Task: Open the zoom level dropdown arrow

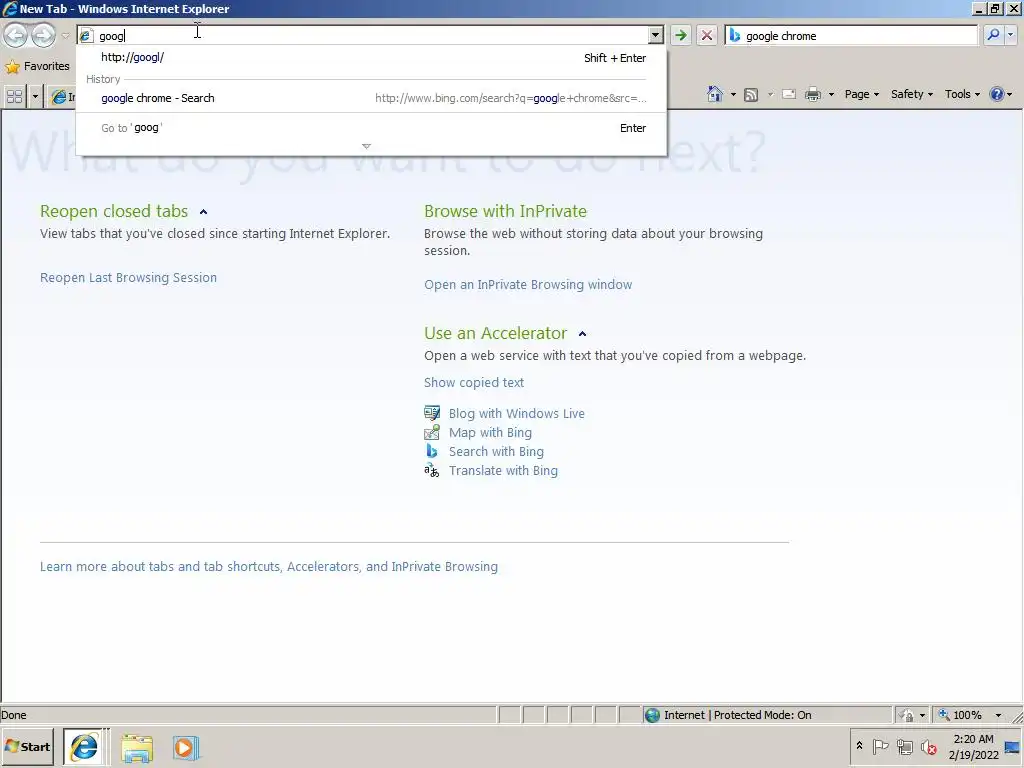Action: tap(998, 715)
